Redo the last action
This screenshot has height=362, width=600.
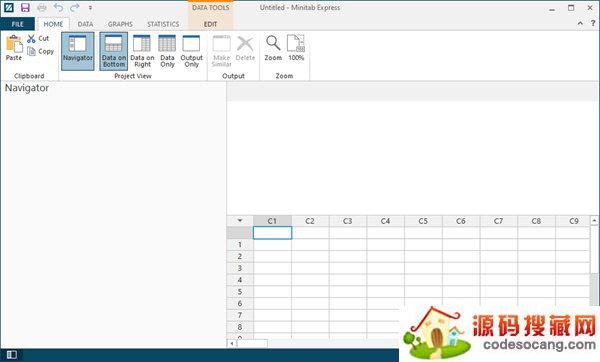(x=75, y=7)
